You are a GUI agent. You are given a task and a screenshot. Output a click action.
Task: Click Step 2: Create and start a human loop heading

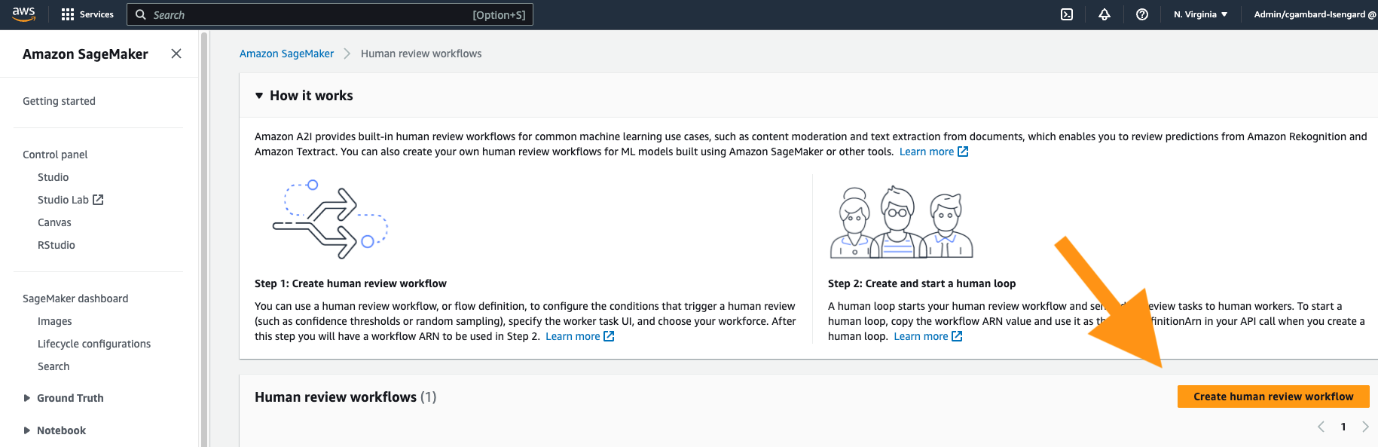pos(922,284)
